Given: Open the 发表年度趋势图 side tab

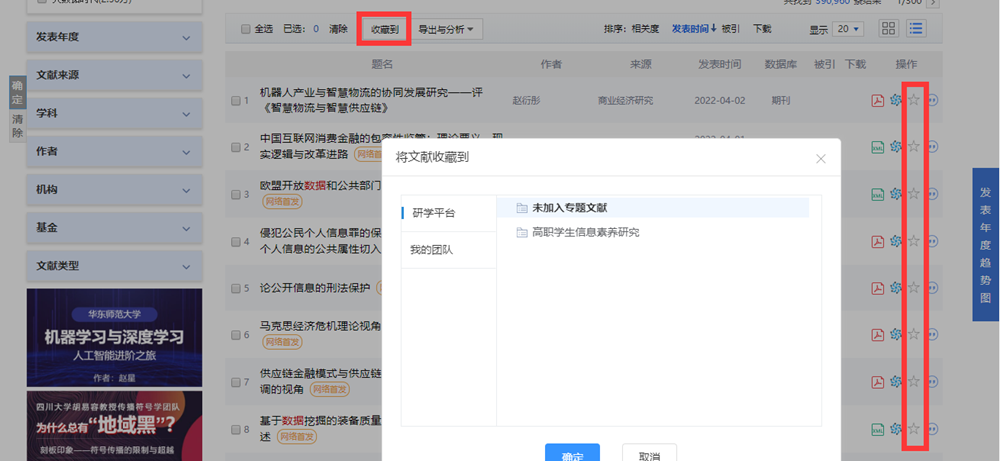Looking at the screenshot, I should tap(986, 244).
